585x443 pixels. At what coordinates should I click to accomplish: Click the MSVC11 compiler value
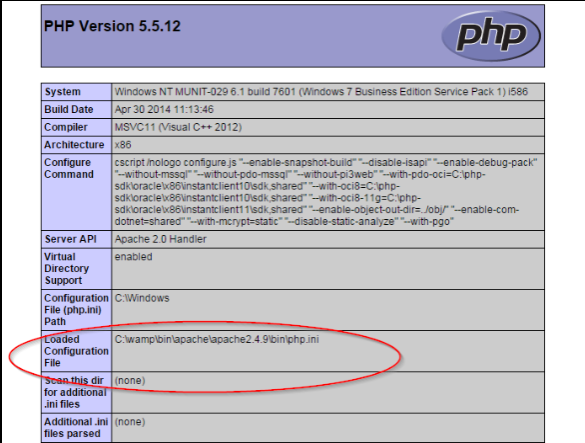[178, 127]
